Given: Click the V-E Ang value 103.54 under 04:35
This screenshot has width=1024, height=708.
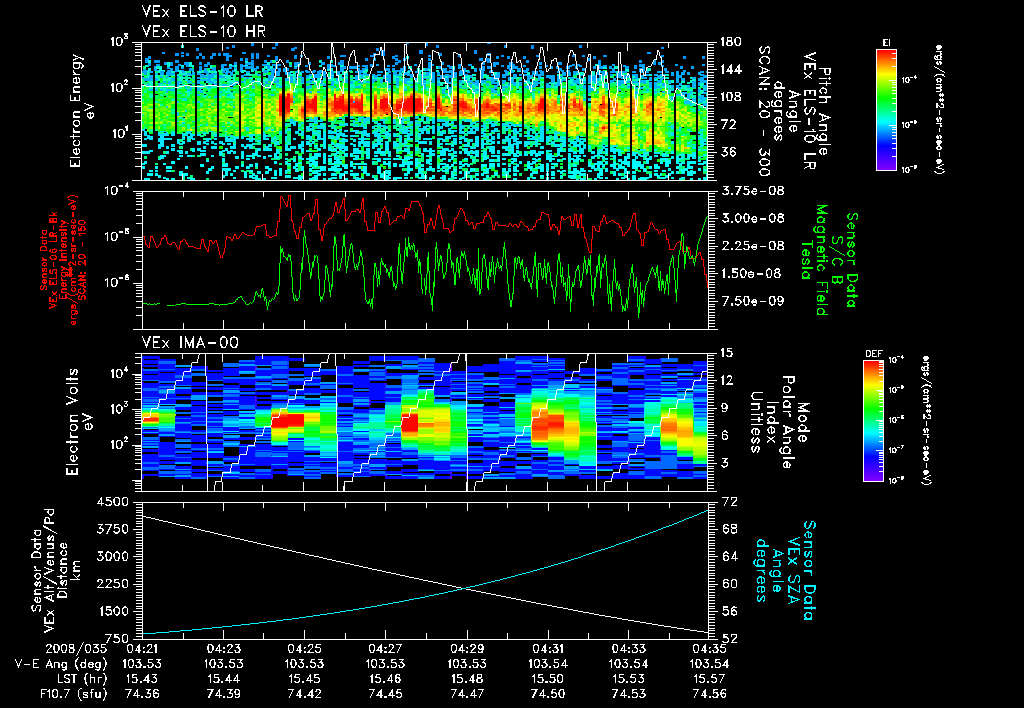Looking at the screenshot, I should (x=710, y=664).
